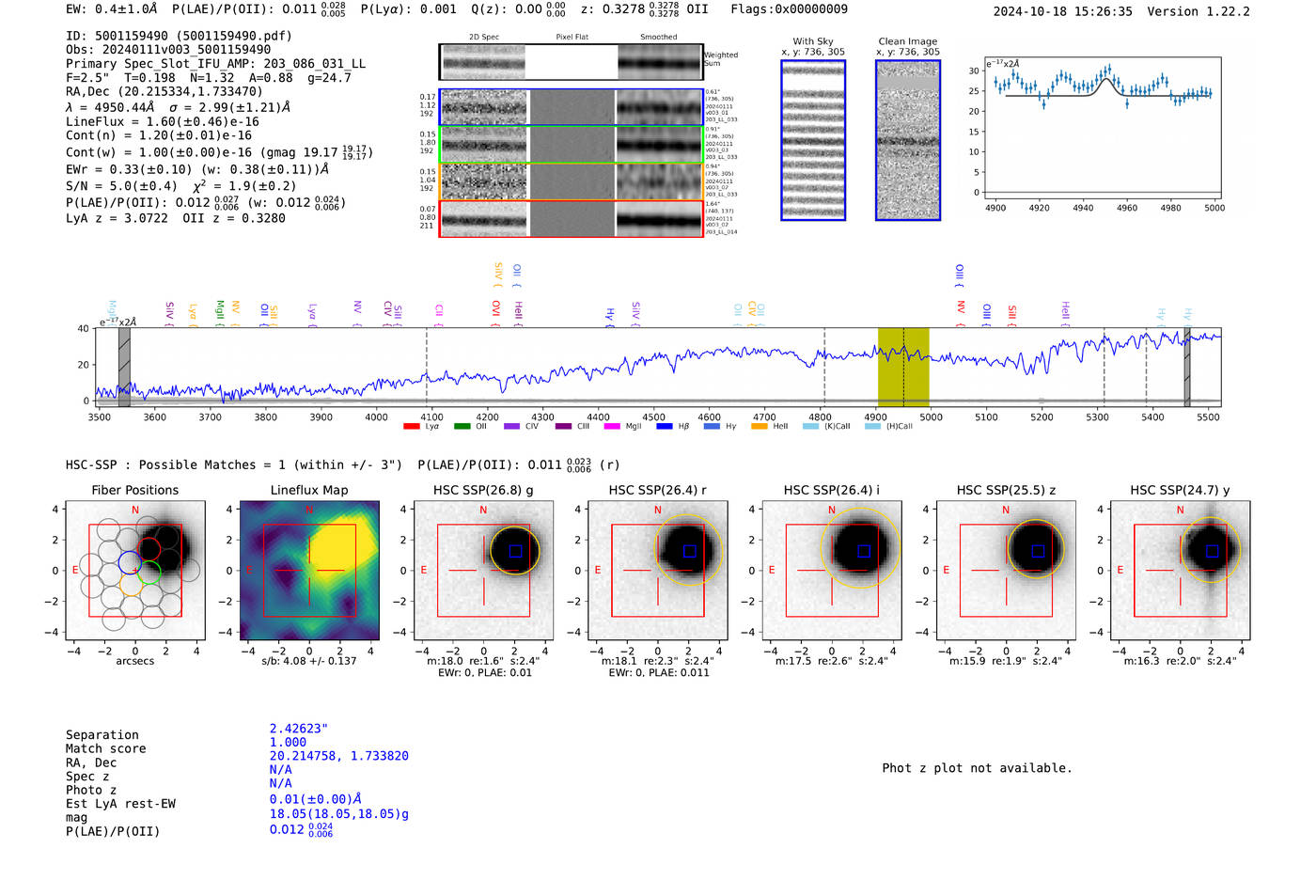Click the blue square marker on HSC g cutout
Viewport: 1316px width, 896px height.
click(x=515, y=551)
